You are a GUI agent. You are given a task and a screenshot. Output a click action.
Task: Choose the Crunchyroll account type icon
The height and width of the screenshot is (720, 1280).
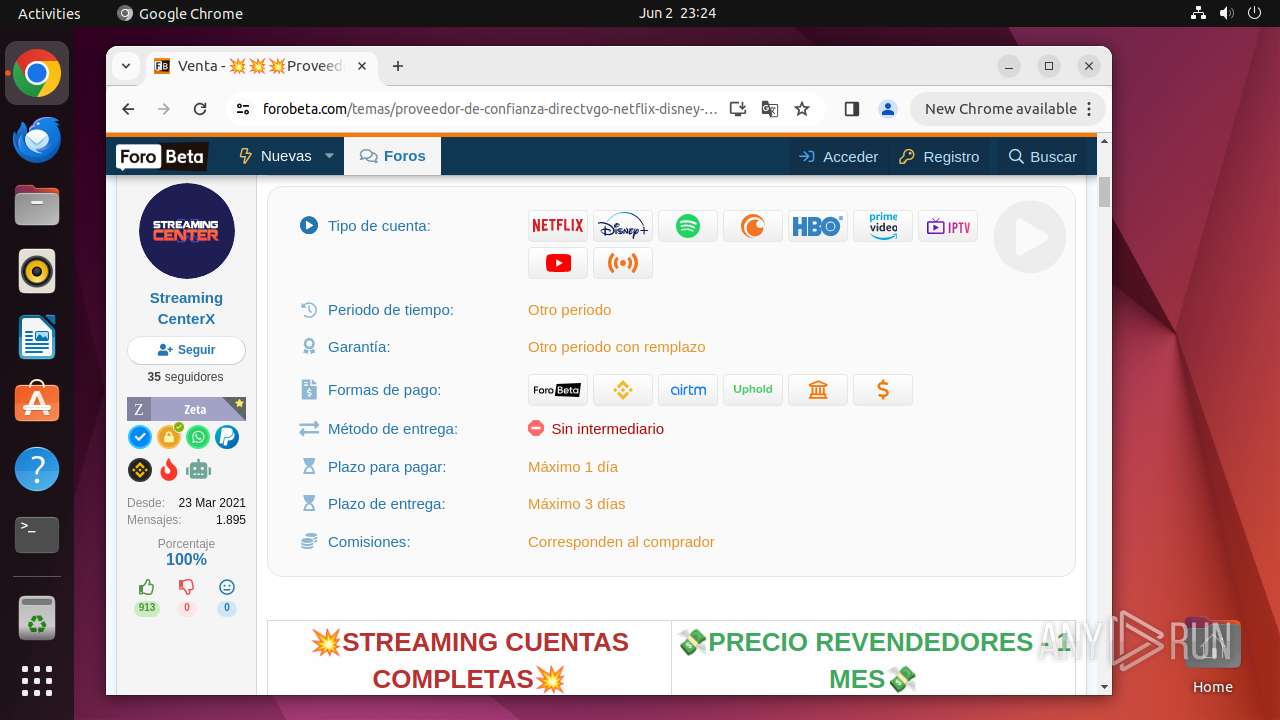[752, 226]
